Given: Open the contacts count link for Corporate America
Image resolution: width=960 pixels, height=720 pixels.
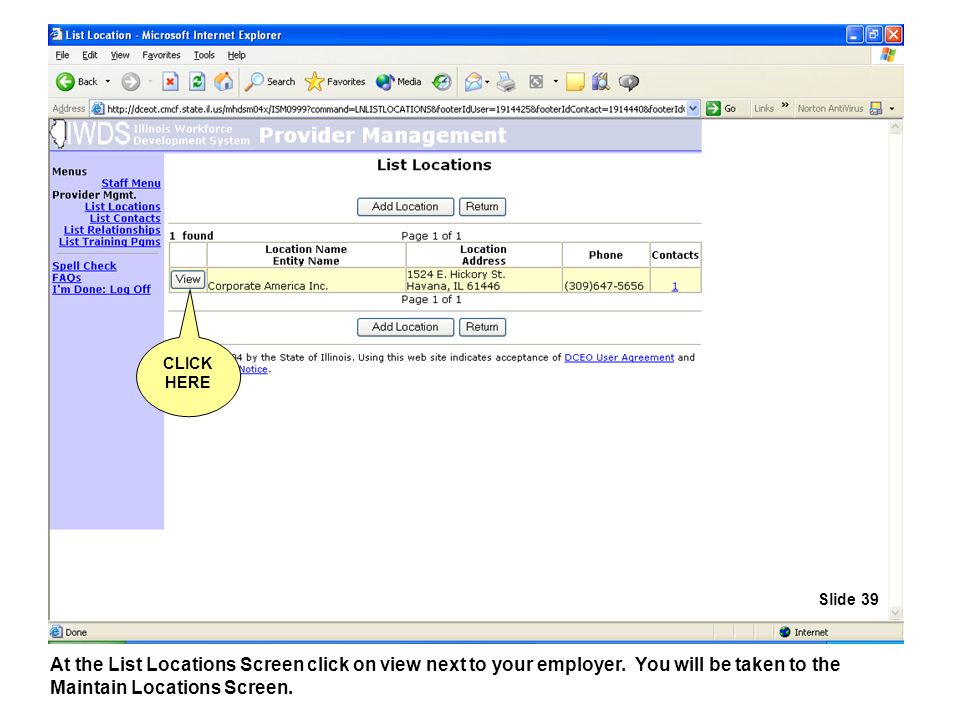Looking at the screenshot, I should pyautogui.click(x=675, y=286).
